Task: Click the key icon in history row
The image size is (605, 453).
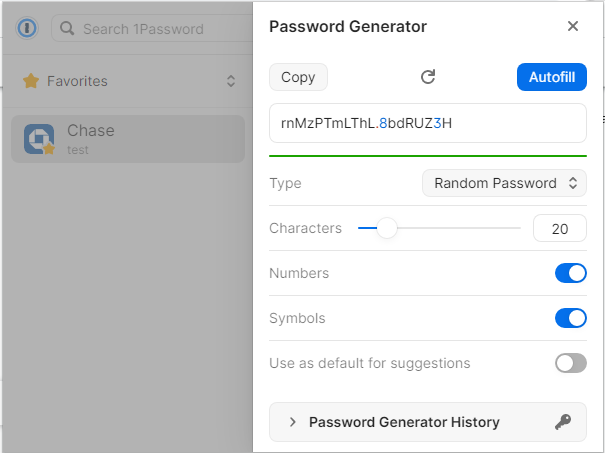Action: pos(564,422)
